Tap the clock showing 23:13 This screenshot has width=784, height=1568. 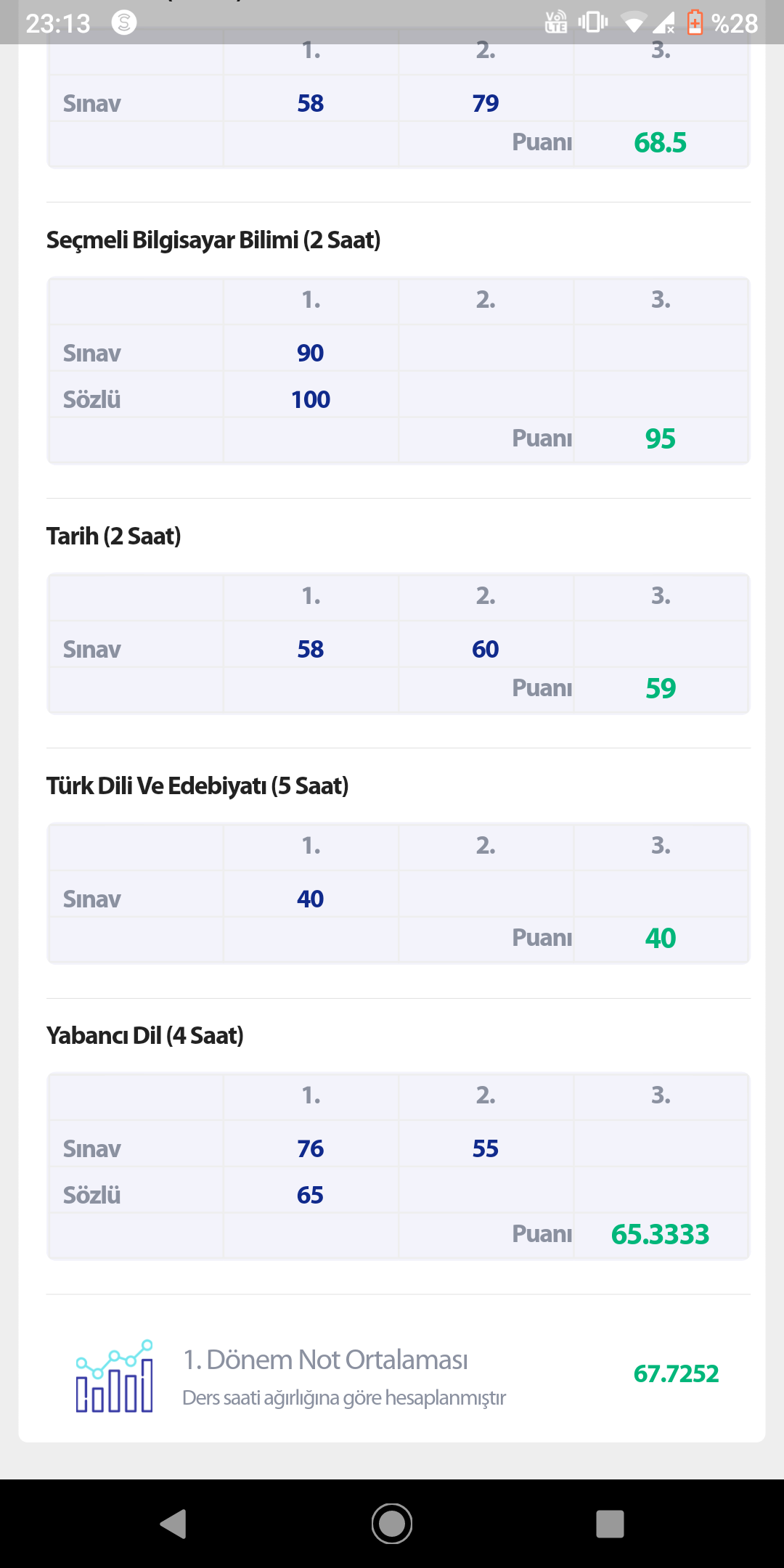coord(58,24)
